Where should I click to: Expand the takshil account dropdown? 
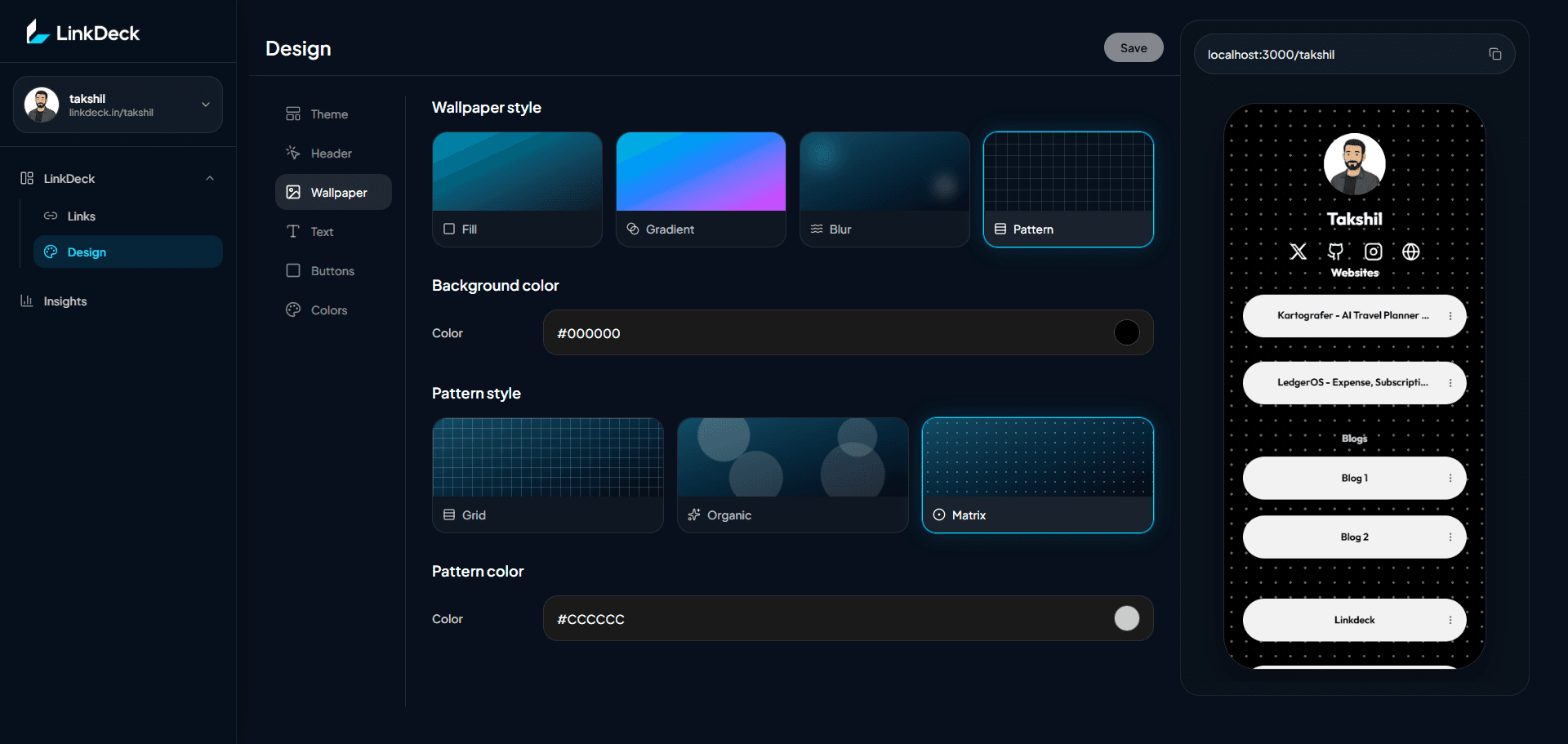coord(206,105)
